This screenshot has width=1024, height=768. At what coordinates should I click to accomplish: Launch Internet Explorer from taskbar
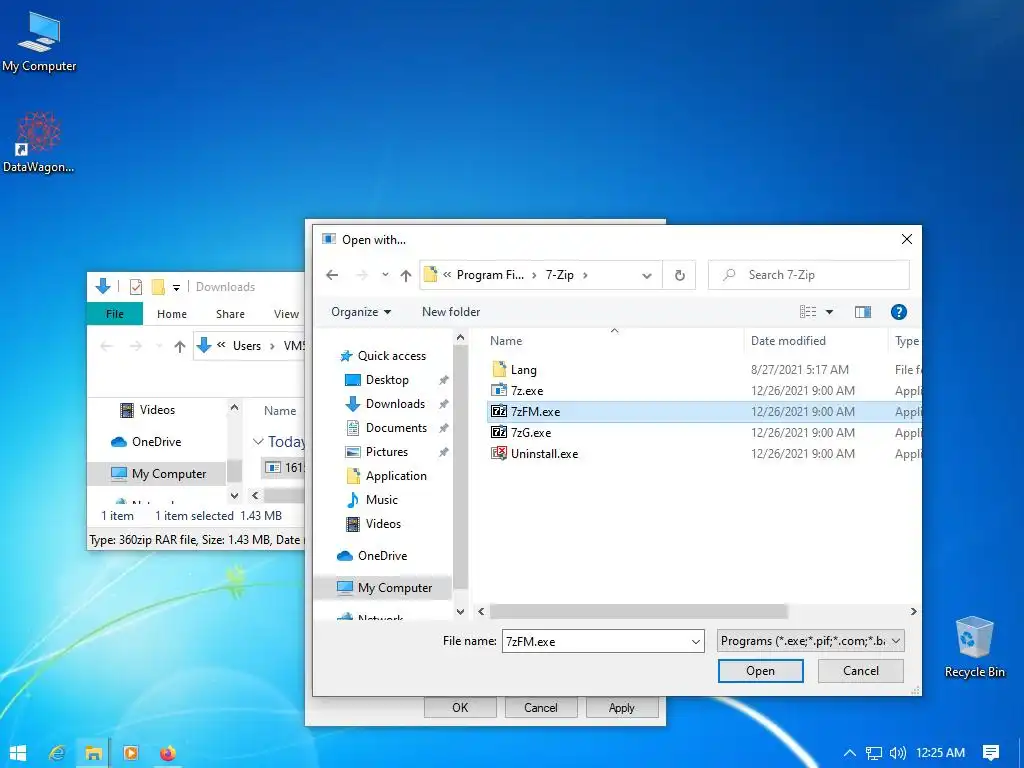tap(57, 753)
